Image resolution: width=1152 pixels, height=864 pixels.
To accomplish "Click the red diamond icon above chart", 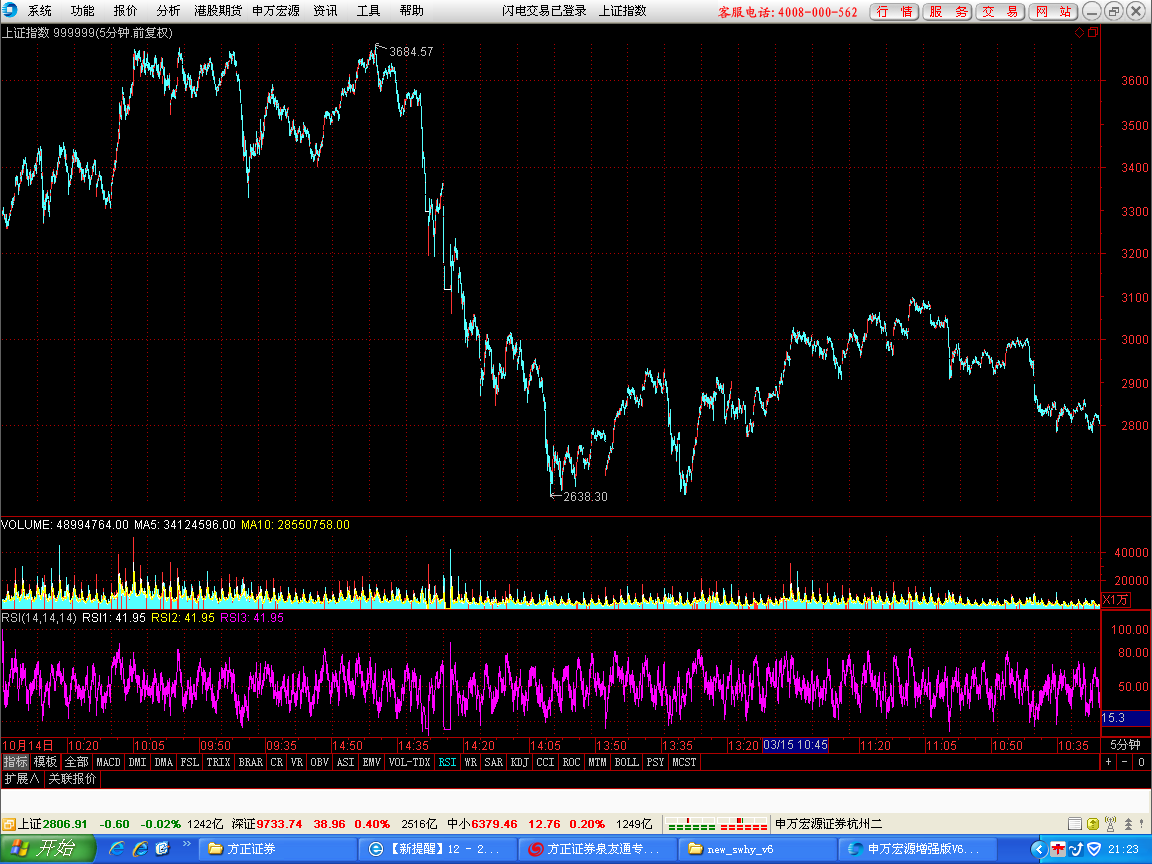I will [x=1079, y=32].
